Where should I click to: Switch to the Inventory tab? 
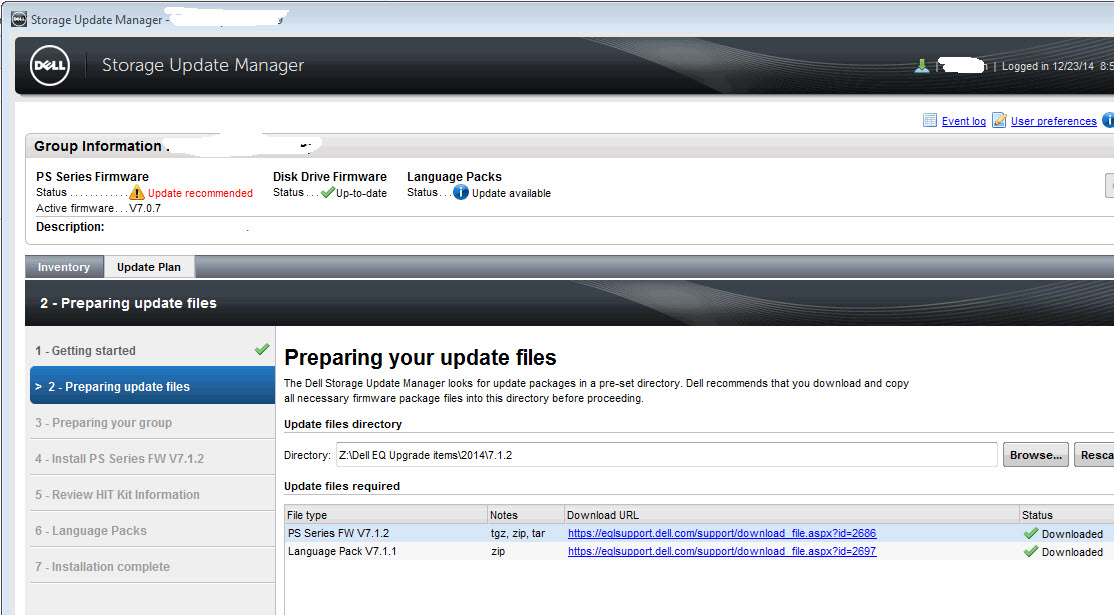[x=64, y=267]
